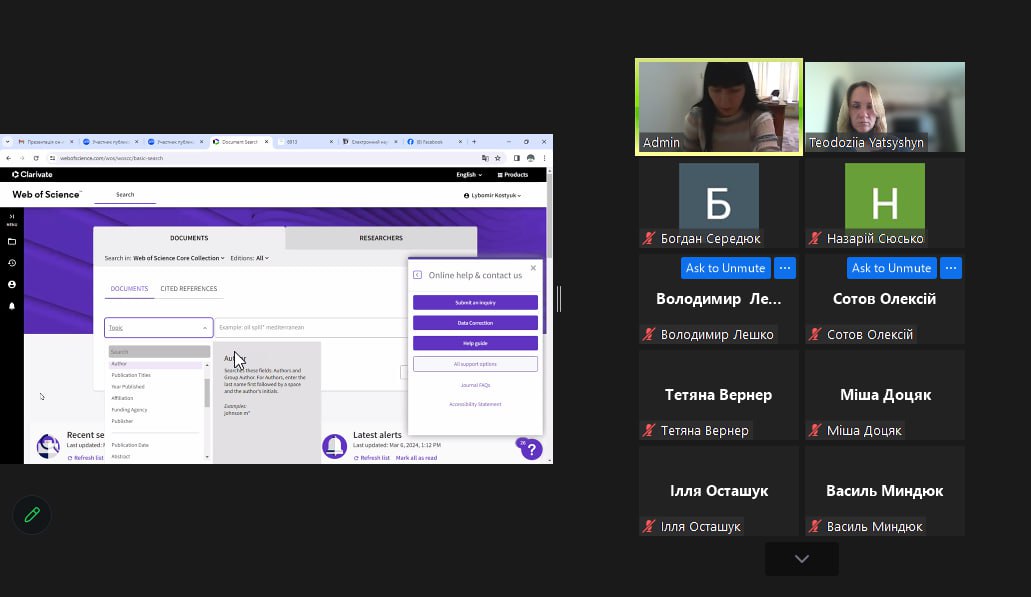Open the history clock icon in sidebar
This screenshot has width=1031, height=597.
click(12, 263)
